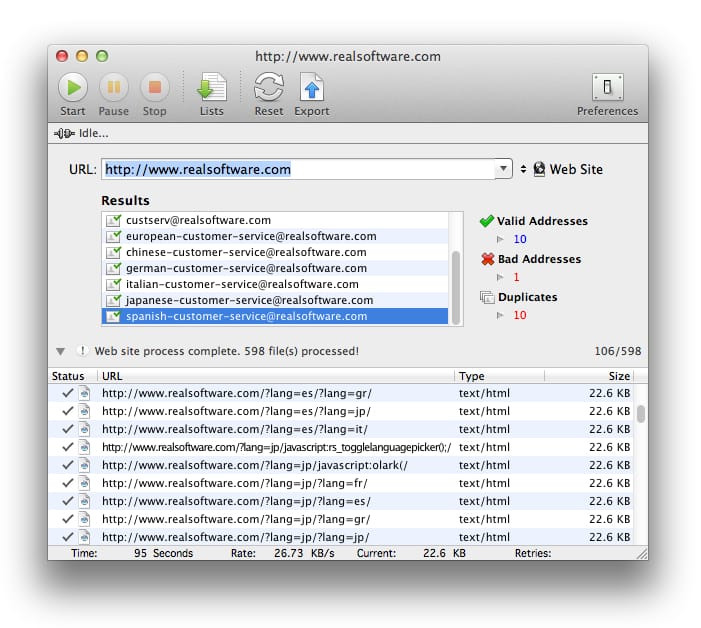Open the URL history dropdown arrow
This screenshot has width=701, height=628.
tap(504, 169)
